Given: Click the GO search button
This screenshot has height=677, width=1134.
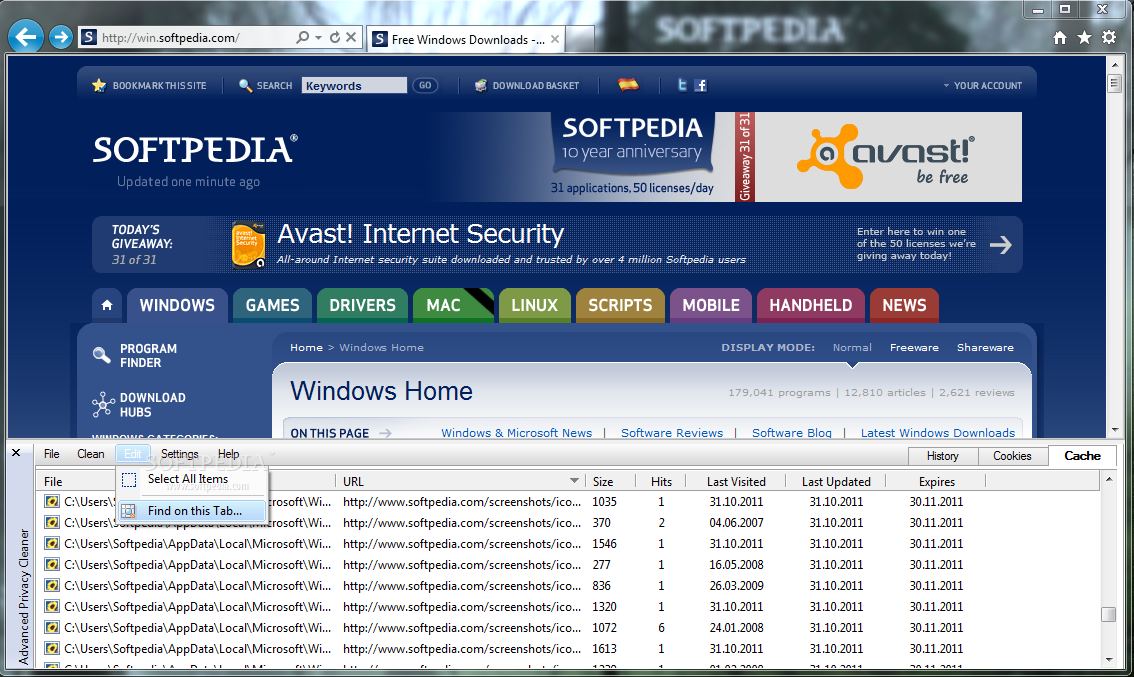Looking at the screenshot, I should [x=425, y=85].
